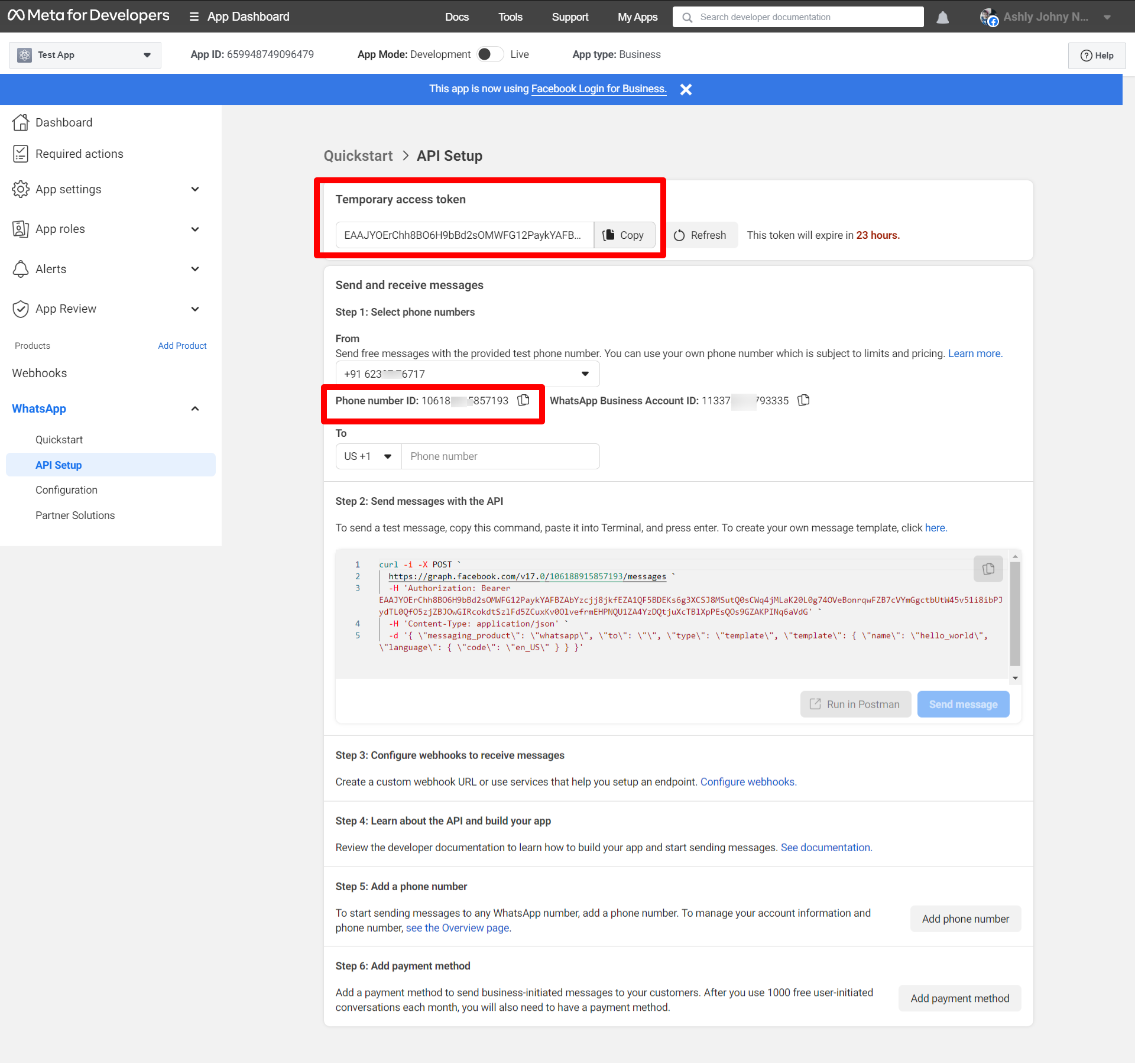This screenshot has height=1064, width=1135.
Task: Open the Docs top menu
Action: click(456, 17)
